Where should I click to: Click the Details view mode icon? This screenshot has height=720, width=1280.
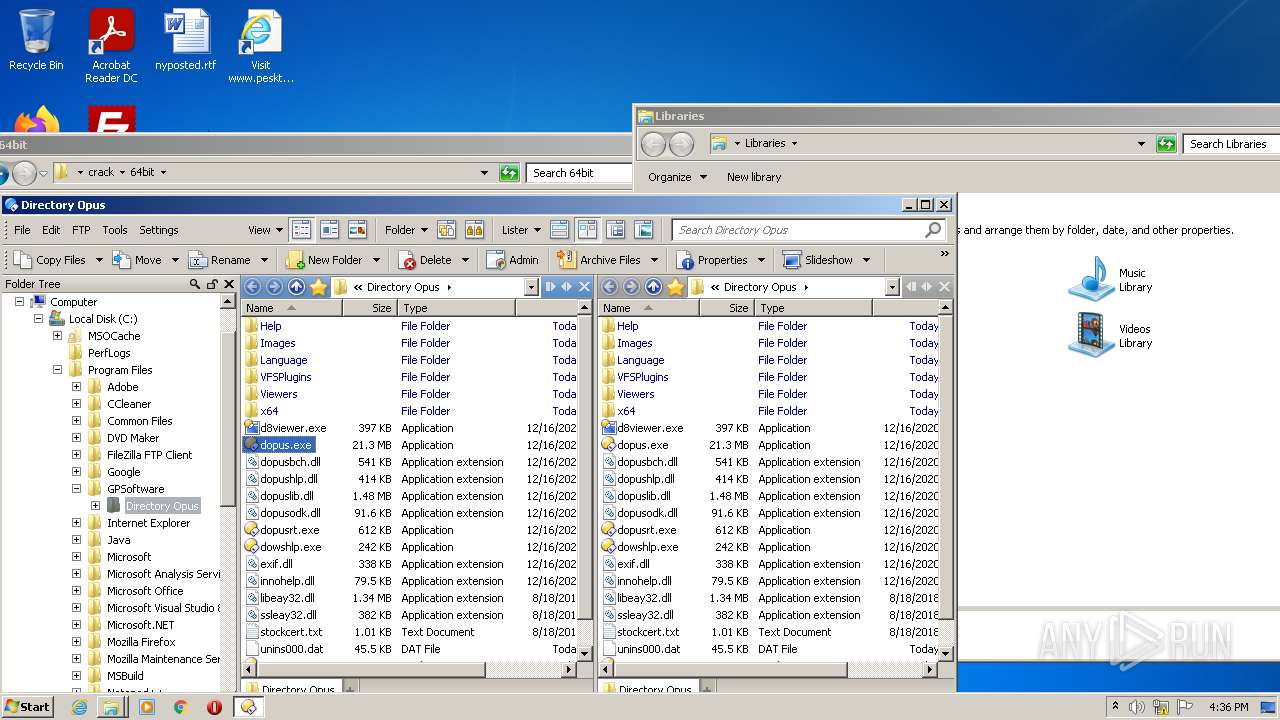coord(301,230)
